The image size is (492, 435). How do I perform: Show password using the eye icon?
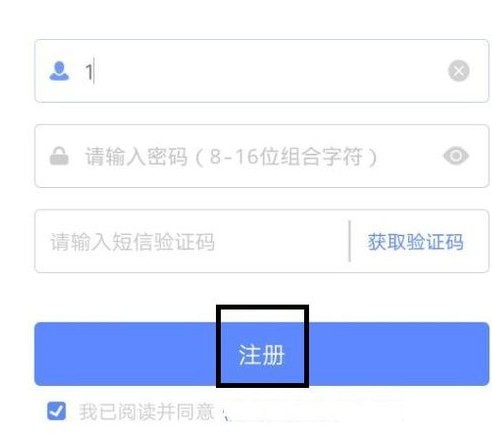[456, 156]
